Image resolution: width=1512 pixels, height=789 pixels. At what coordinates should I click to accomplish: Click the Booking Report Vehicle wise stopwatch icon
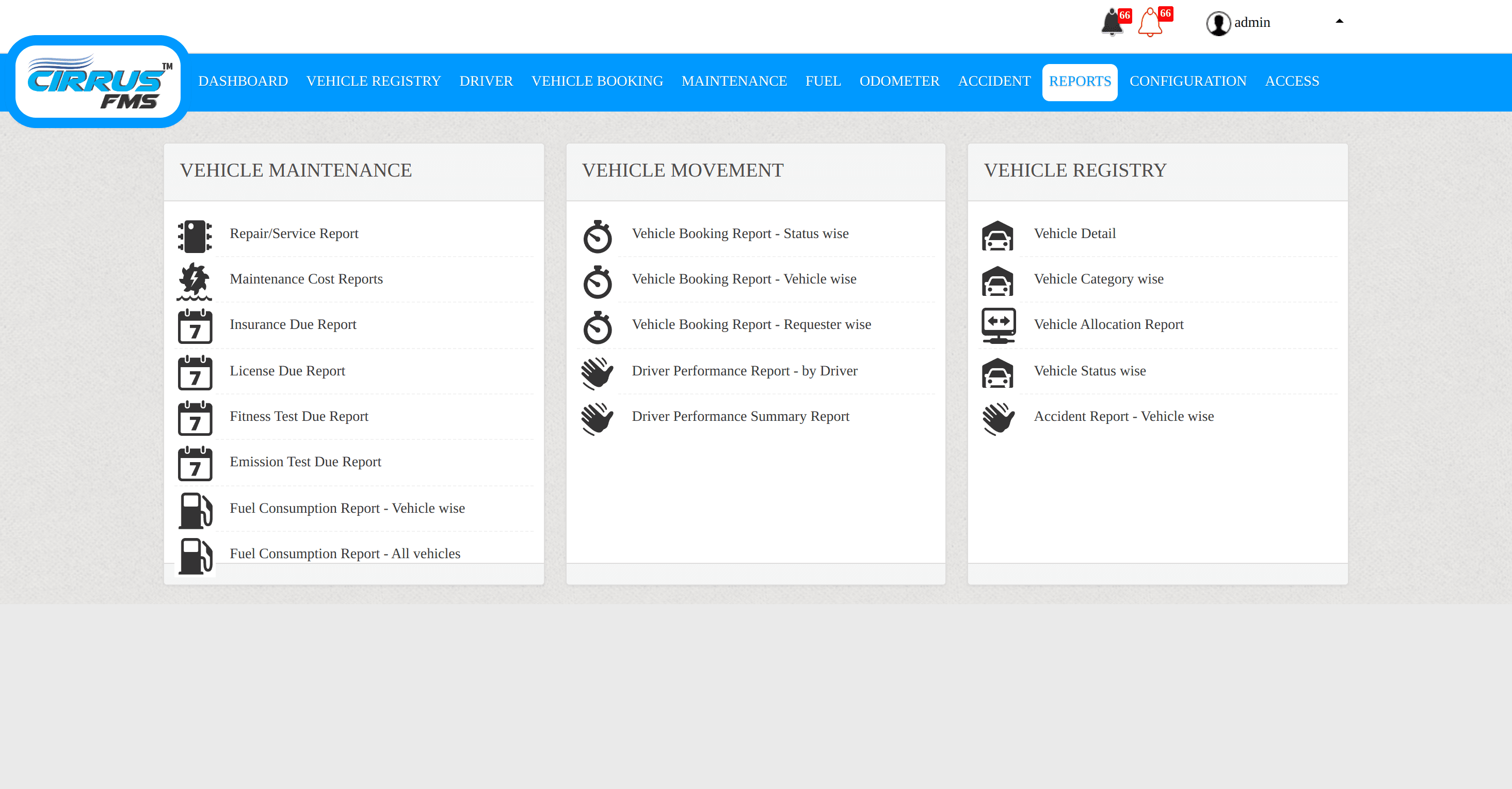point(598,282)
